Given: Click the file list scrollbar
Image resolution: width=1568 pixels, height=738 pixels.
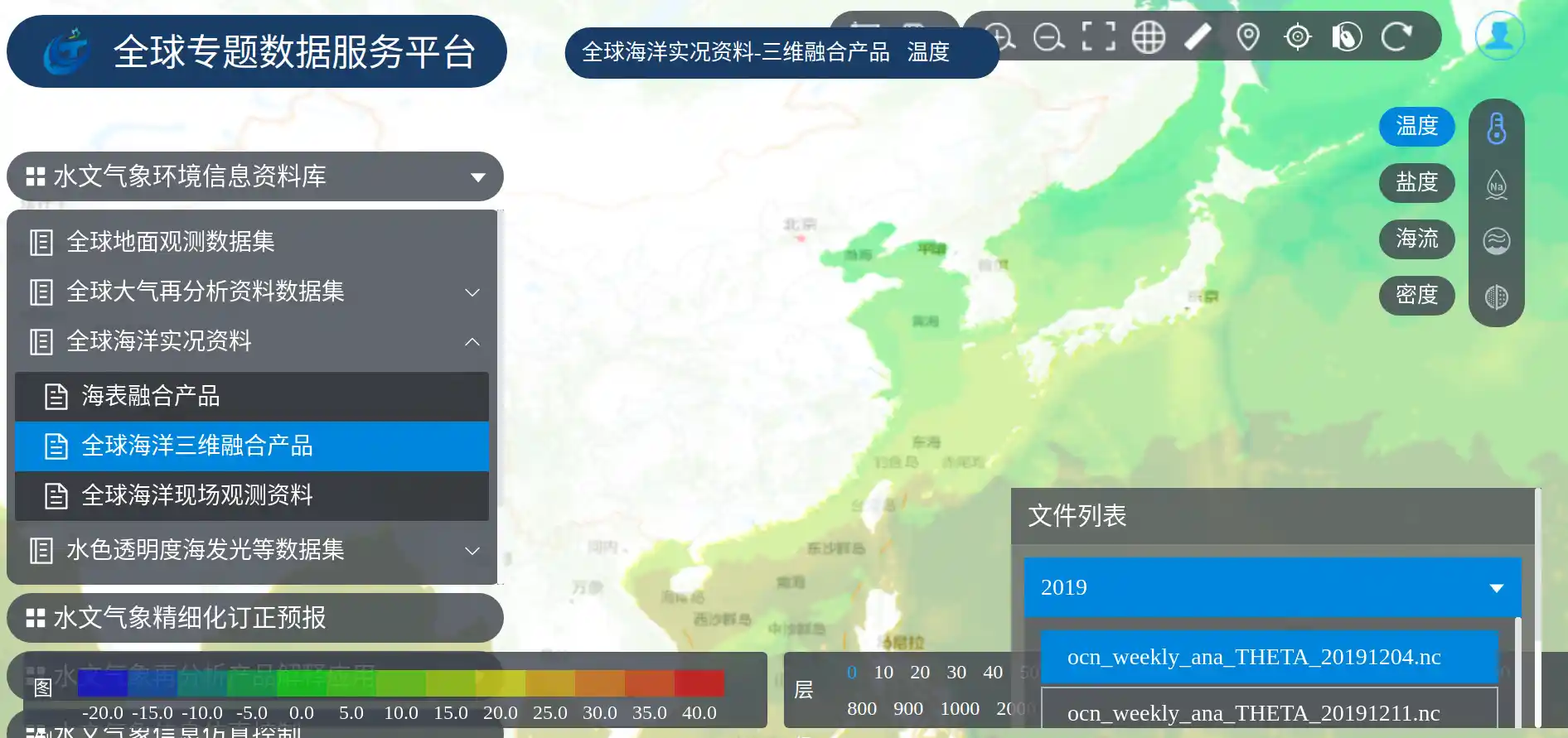Looking at the screenshot, I should click(1517, 671).
